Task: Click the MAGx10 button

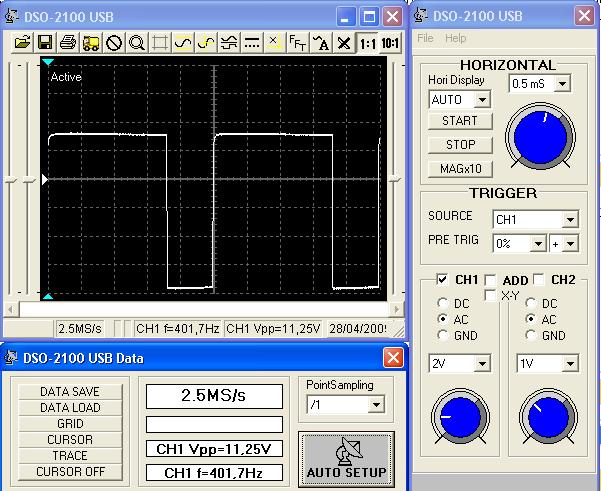Action: pos(460,169)
